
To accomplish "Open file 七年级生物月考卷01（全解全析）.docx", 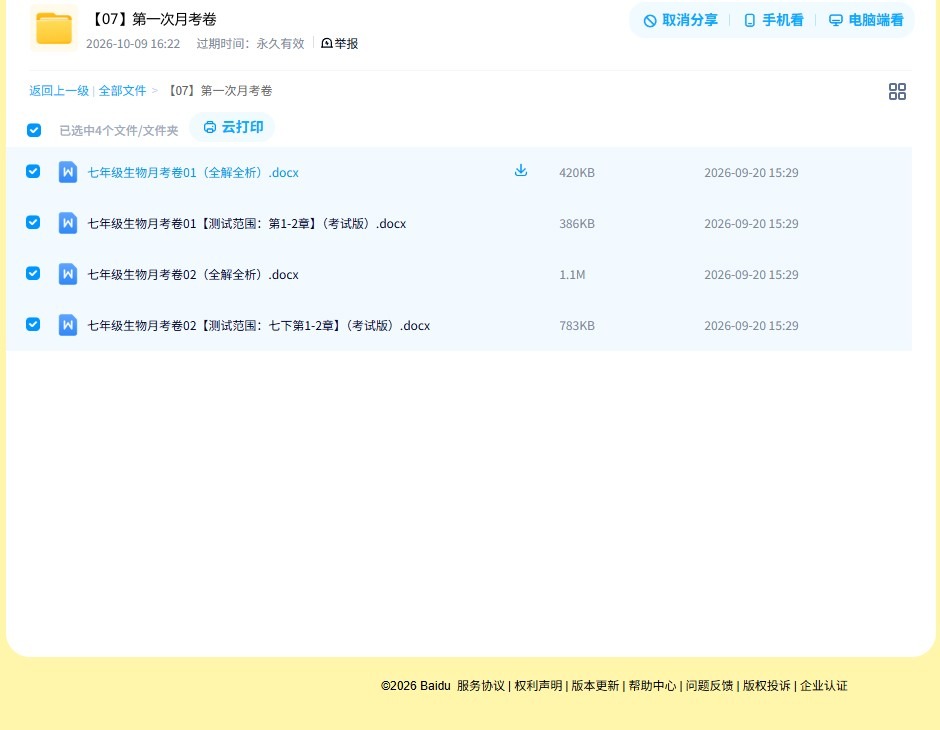I will pos(193,173).
